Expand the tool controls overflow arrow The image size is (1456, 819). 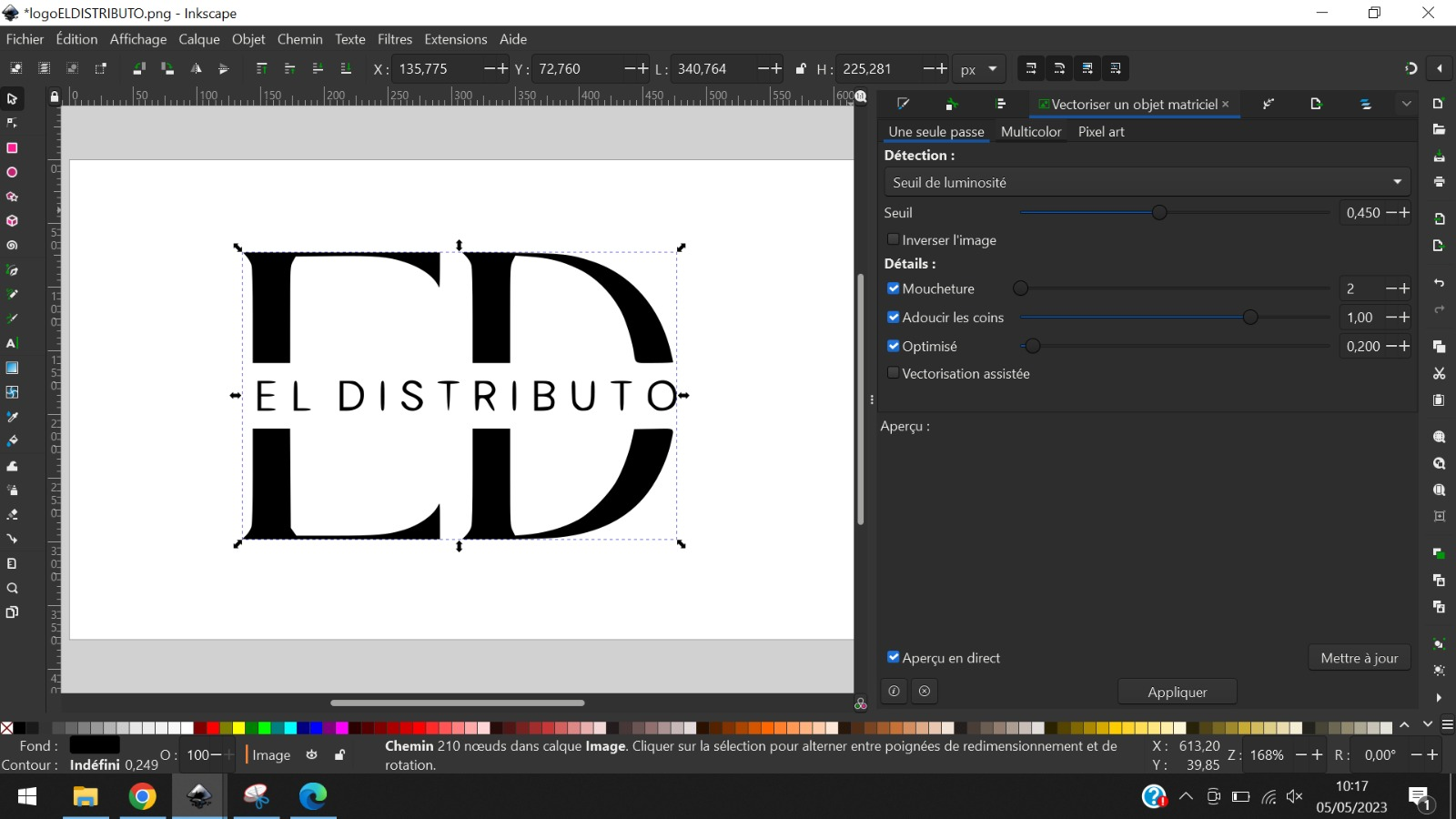click(1440, 68)
